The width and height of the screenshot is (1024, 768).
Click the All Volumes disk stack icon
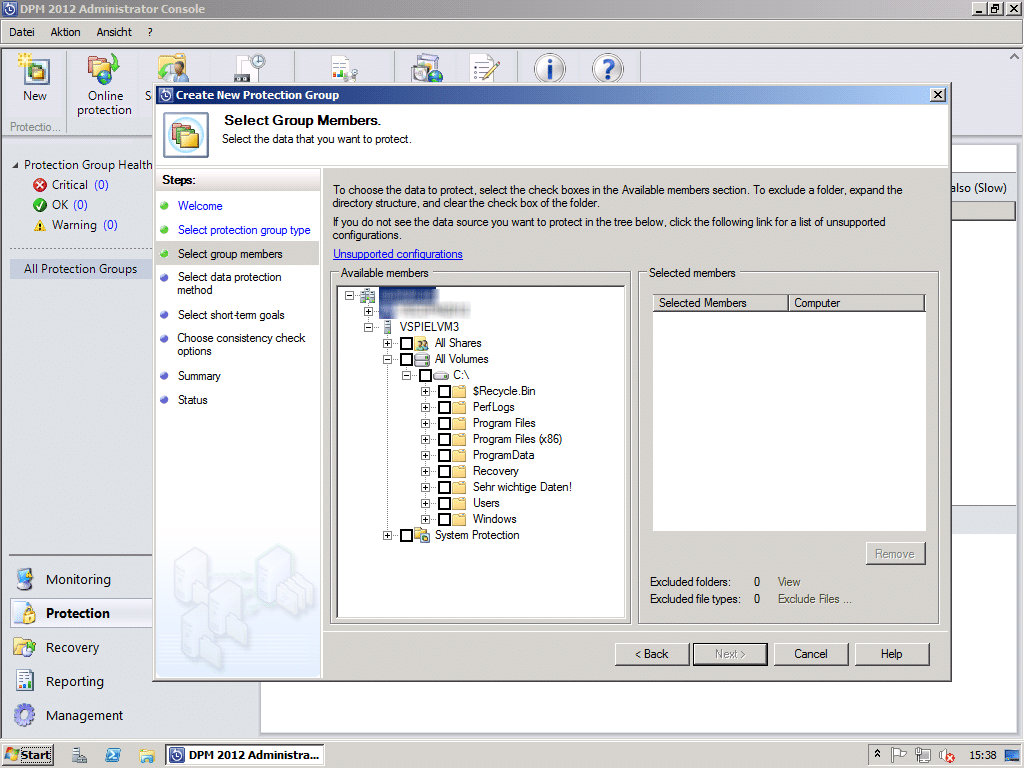[422, 359]
